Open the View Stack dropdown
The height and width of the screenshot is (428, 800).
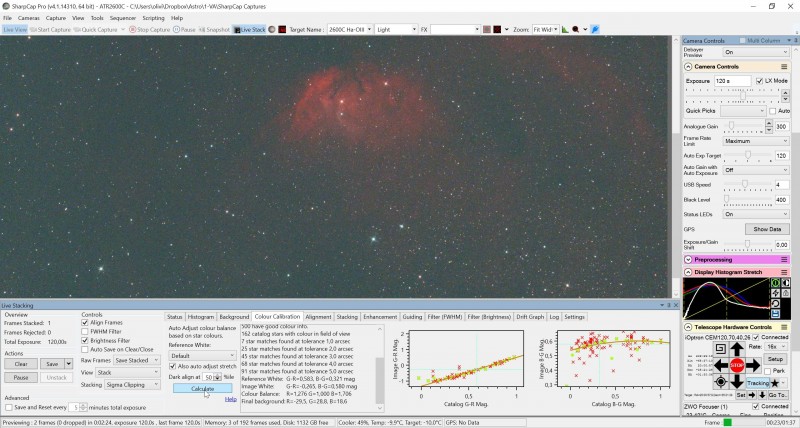pyautogui.click(x=128, y=372)
